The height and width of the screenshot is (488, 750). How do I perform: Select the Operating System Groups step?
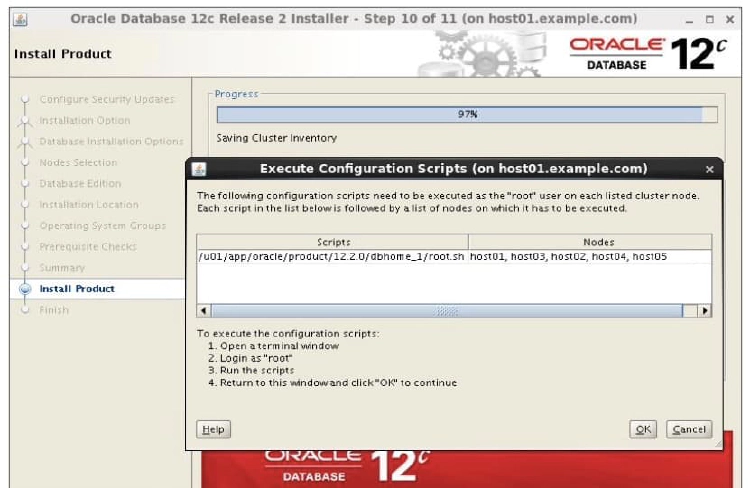(x=103, y=225)
